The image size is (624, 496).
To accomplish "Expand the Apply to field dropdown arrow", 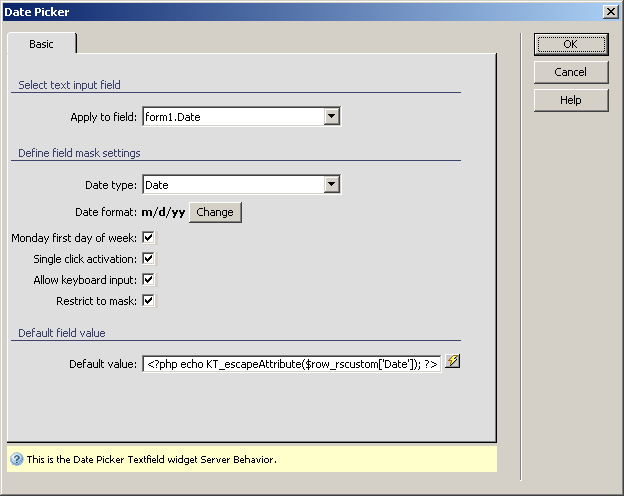I will coord(332,117).
